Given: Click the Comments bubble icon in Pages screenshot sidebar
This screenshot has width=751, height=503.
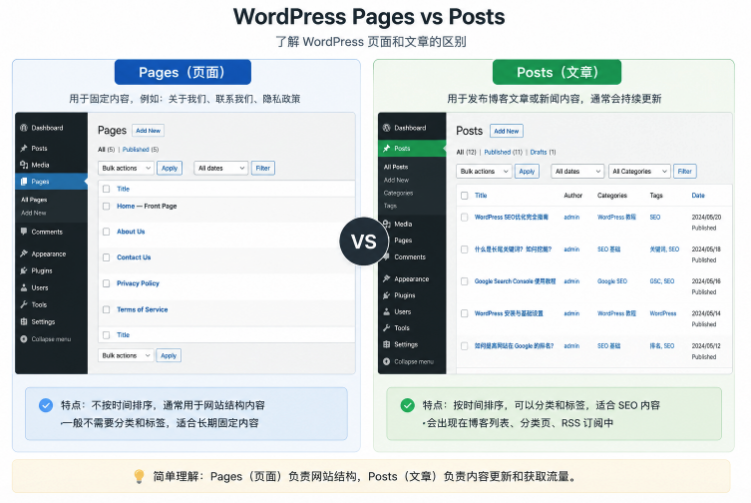Looking at the screenshot, I should pyautogui.click(x=23, y=231).
